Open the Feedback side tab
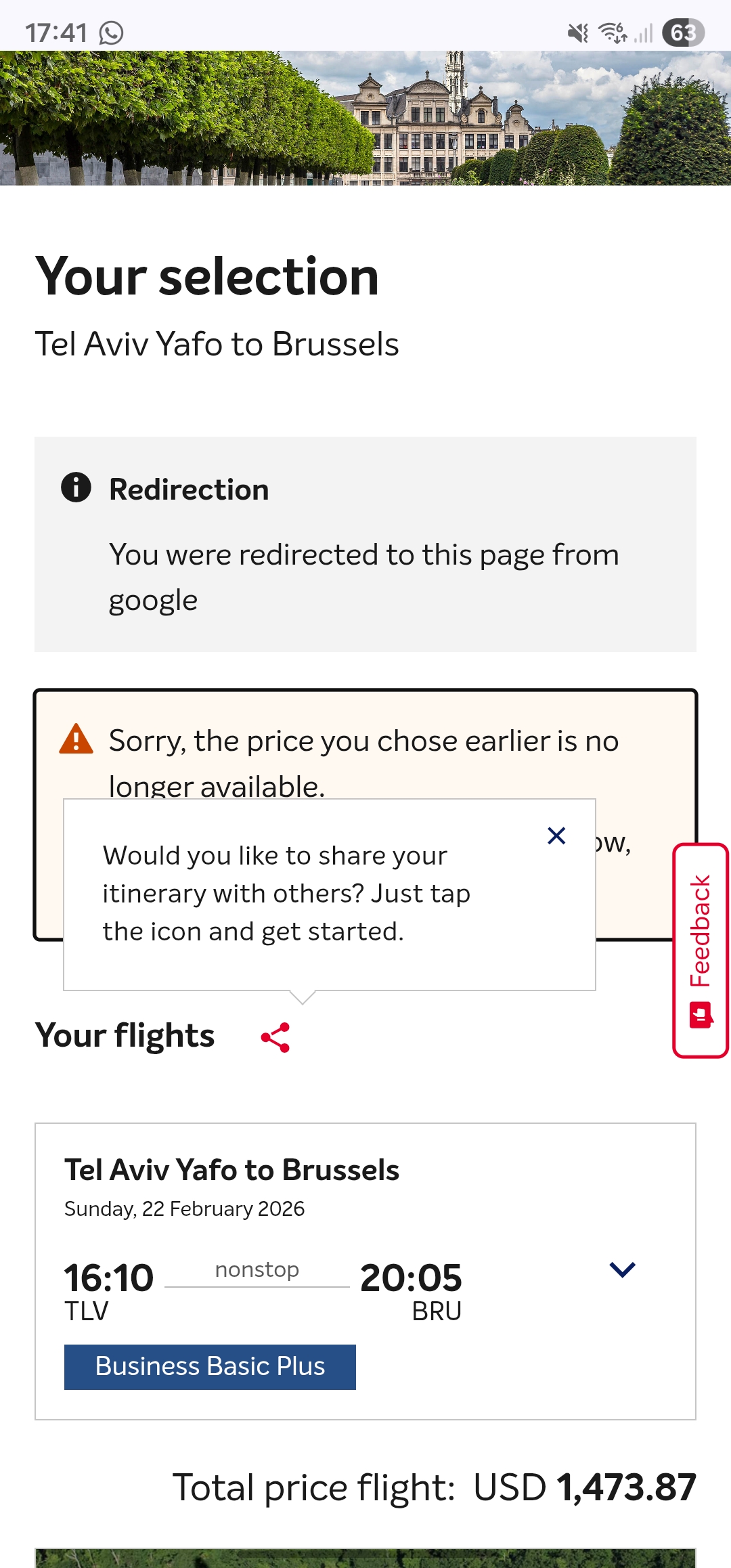The image size is (731, 1568). pos(701,949)
